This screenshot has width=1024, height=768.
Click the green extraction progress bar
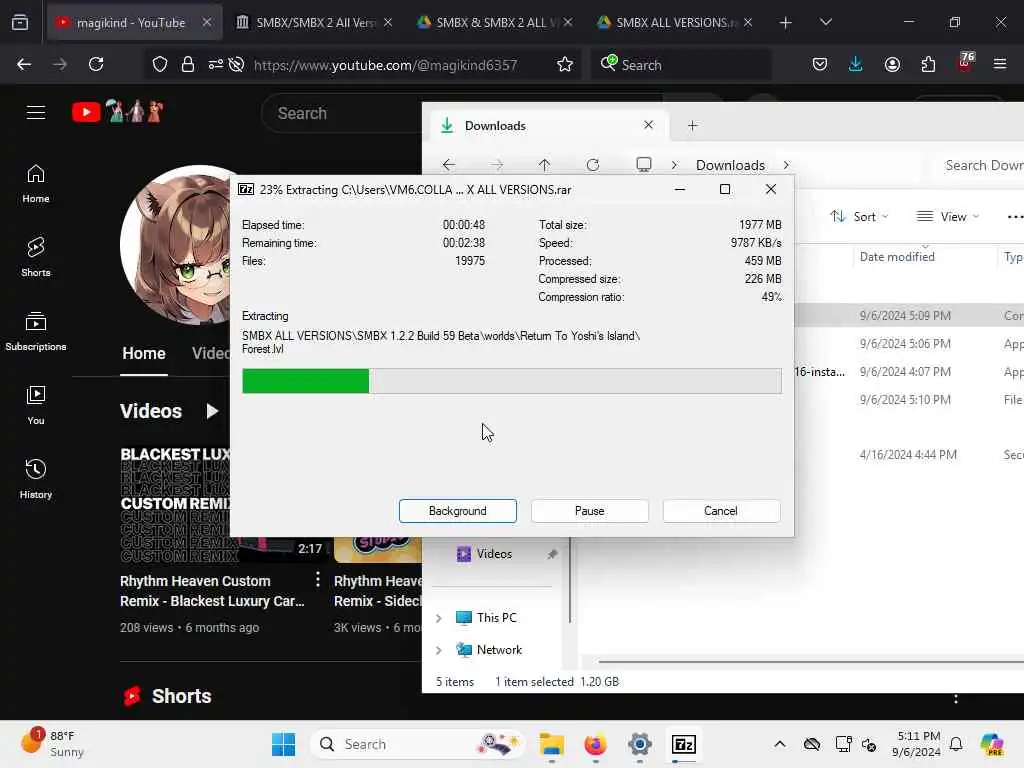[511, 381]
